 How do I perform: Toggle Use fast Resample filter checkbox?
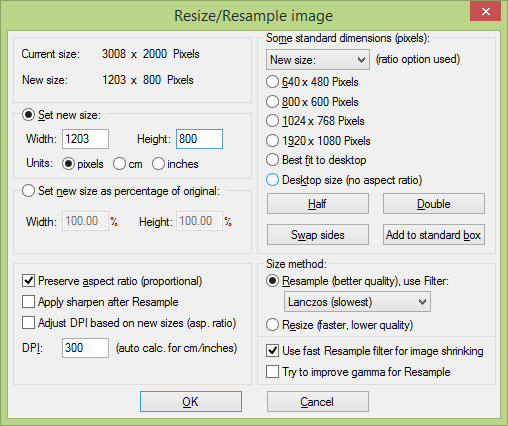click(272, 351)
